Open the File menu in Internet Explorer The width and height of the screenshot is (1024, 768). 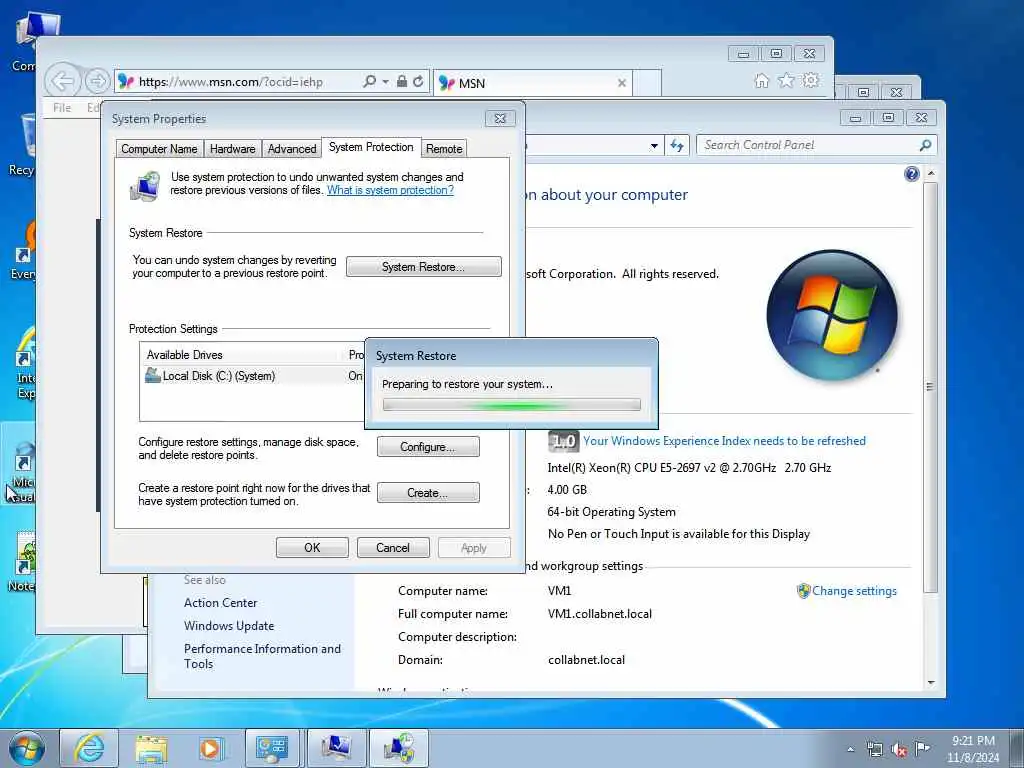tap(62, 108)
